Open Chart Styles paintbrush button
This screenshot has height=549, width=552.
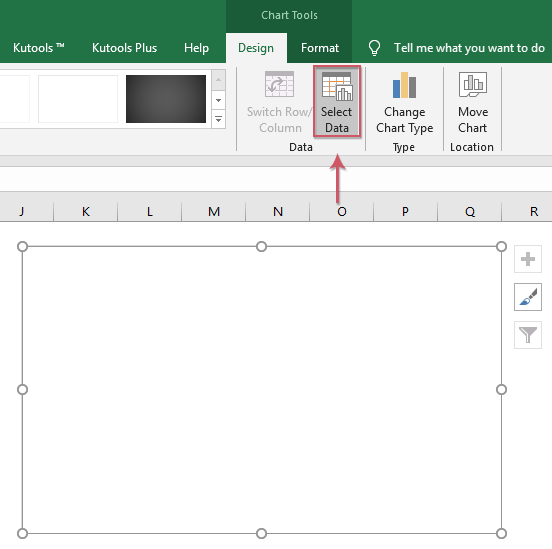pyautogui.click(x=528, y=297)
